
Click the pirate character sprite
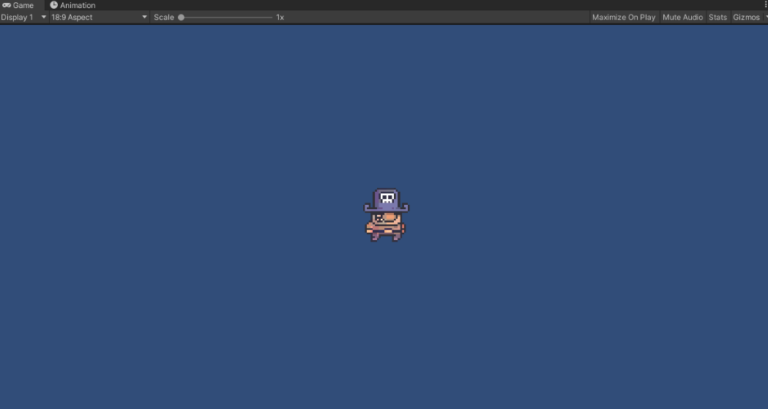click(386, 215)
